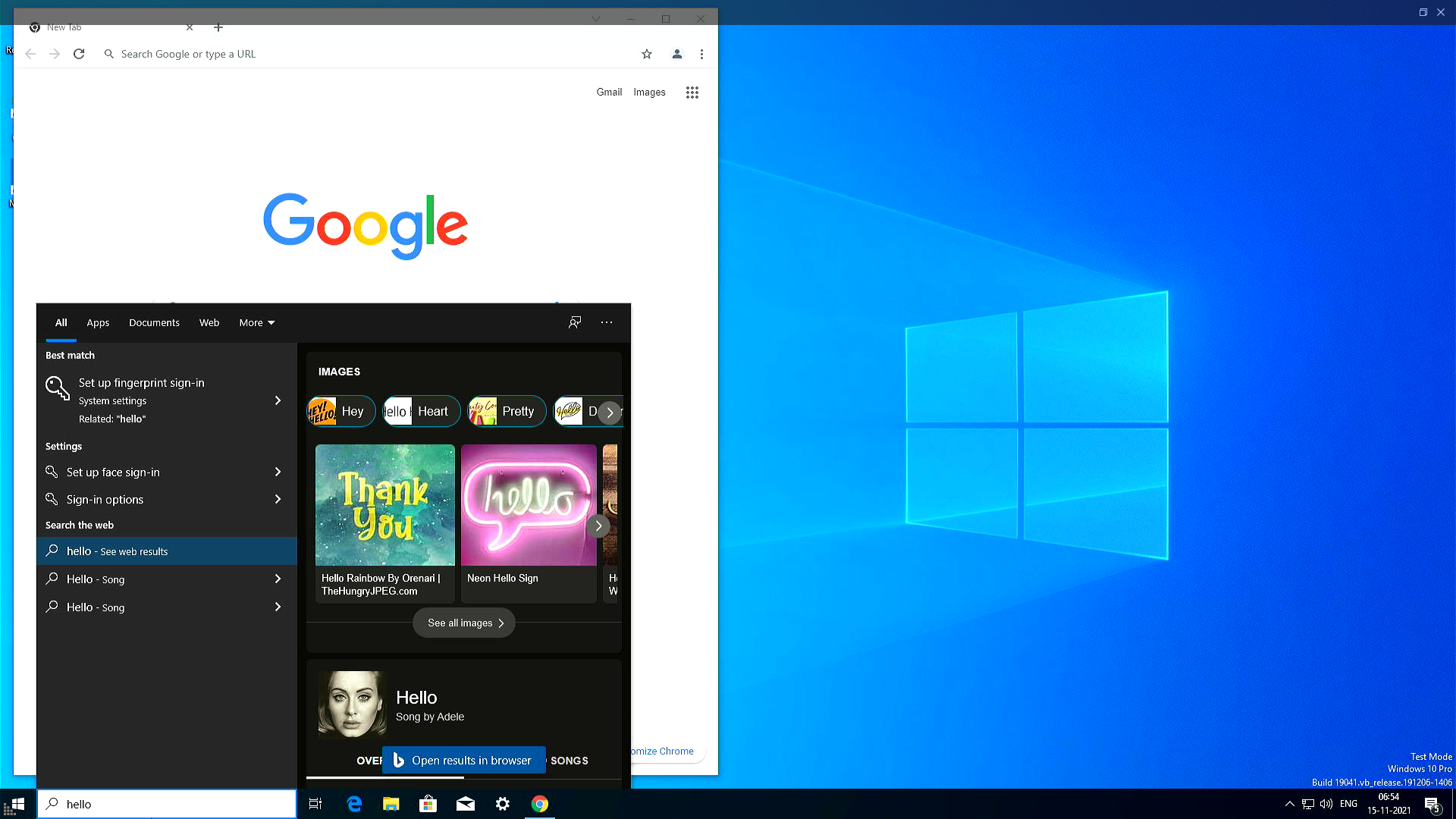Toggle the bookmark star in Chrome's address bar

[x=647, y=54]
